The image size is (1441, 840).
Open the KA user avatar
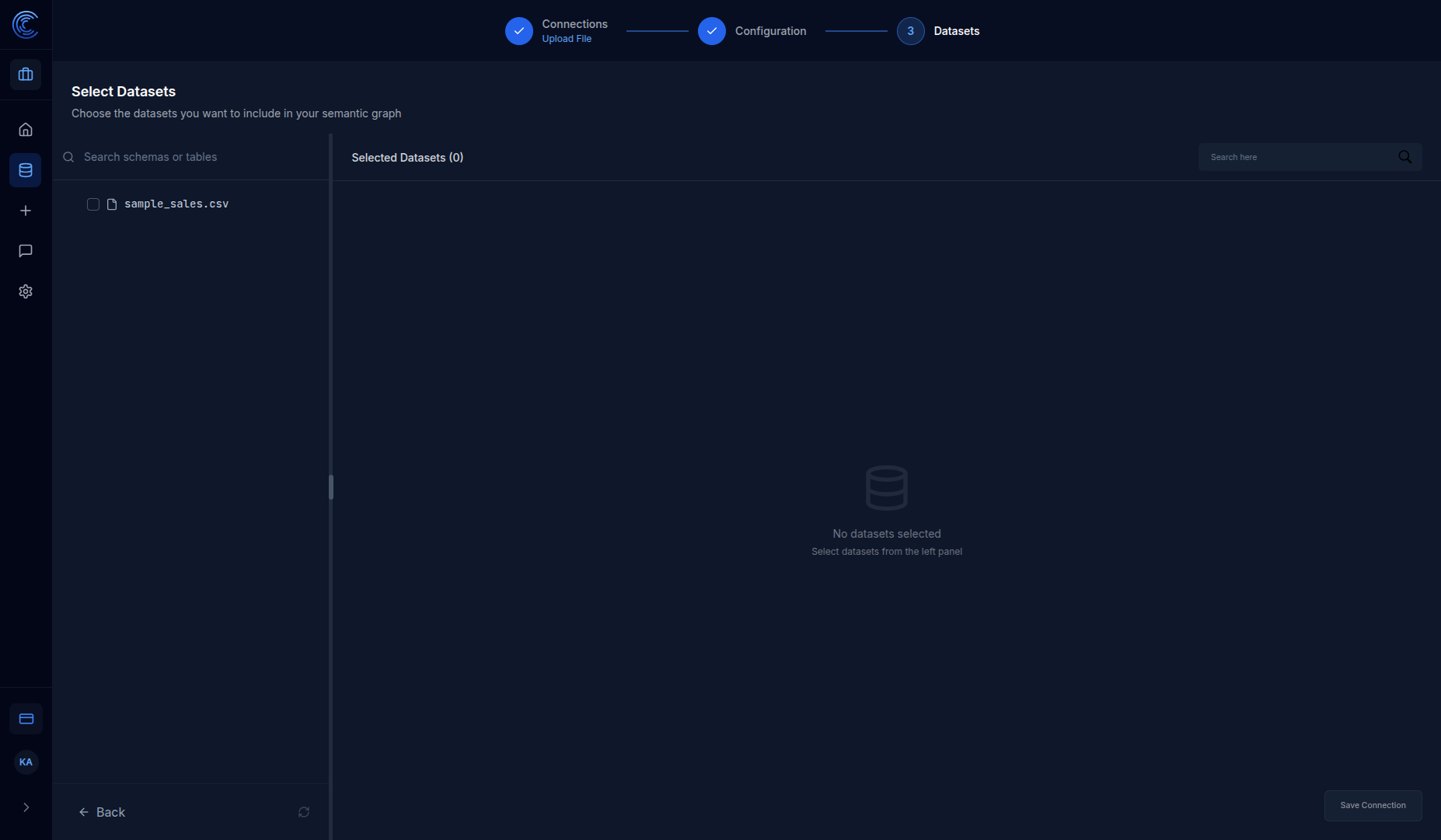coord(26,762)
